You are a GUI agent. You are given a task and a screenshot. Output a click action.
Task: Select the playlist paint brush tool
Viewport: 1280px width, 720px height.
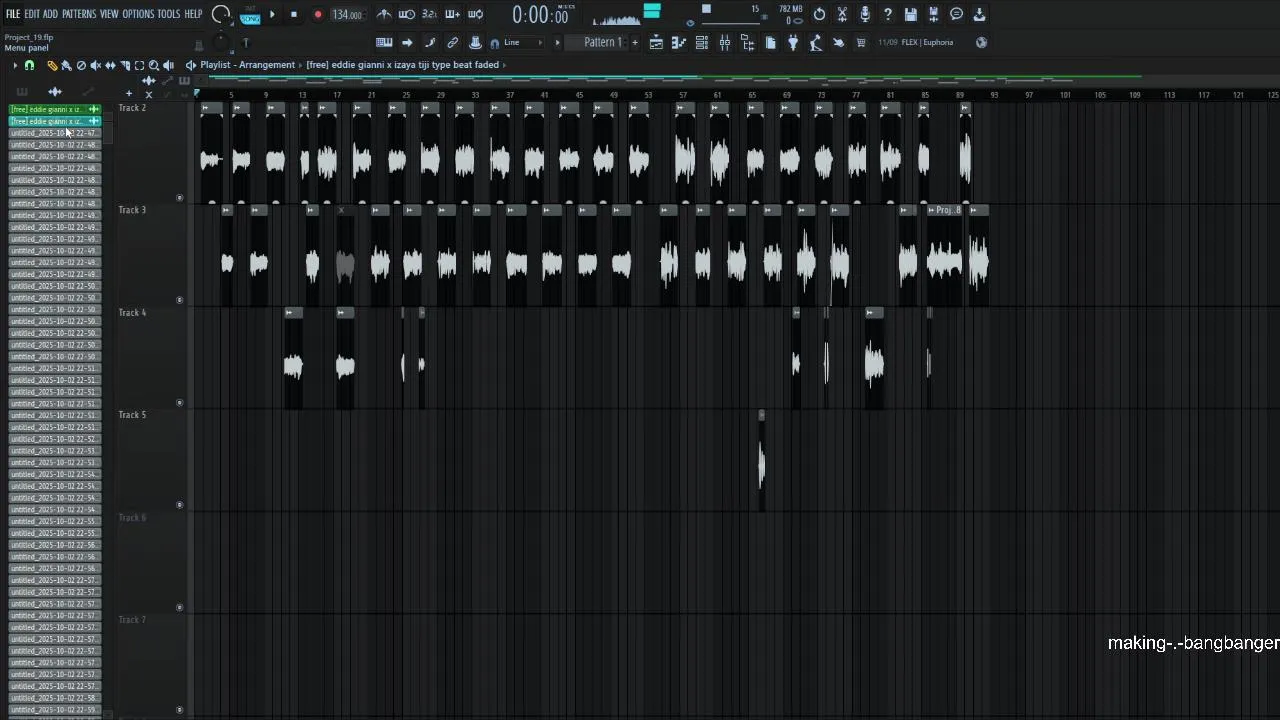66,65
